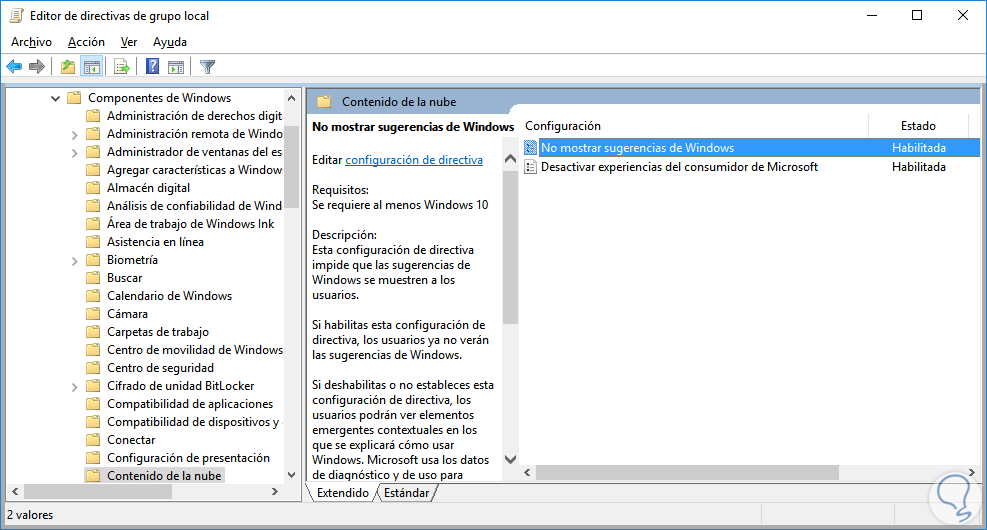Select Área de trabajo de Windows Ink
The image size is (987, 530).
(191, 223)
